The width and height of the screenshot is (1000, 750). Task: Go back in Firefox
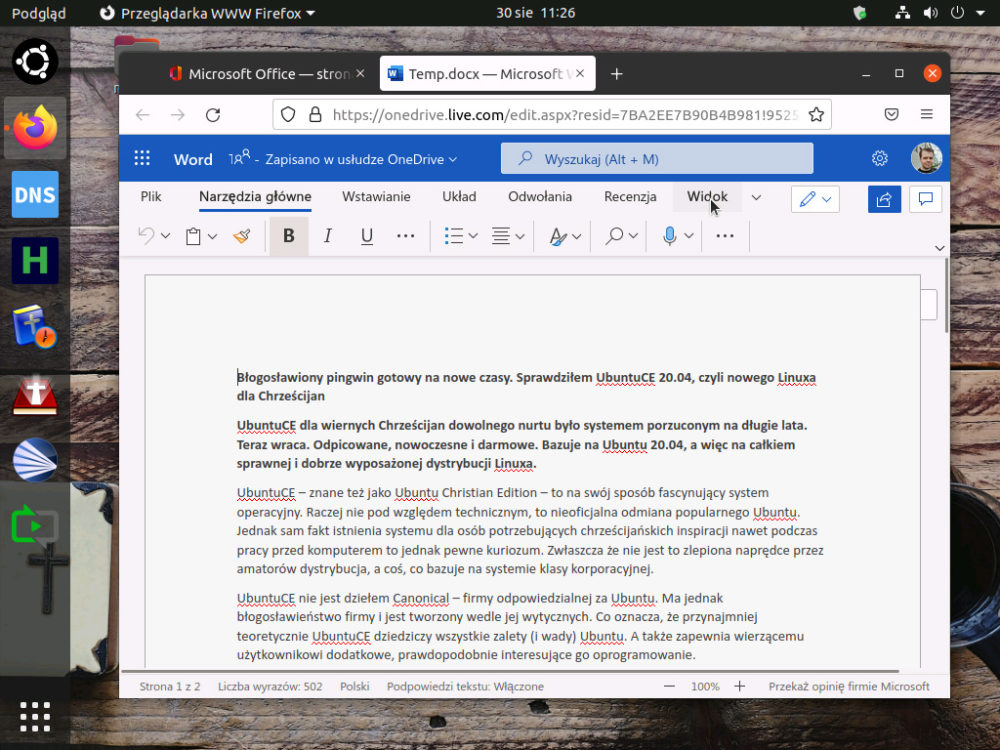(143, 115)
